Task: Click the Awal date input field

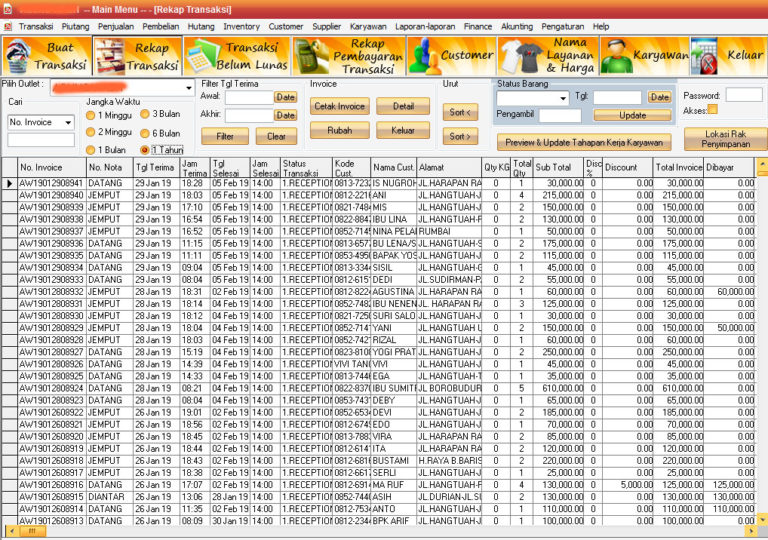Action: pyautogui.click(x=249, y=98)
